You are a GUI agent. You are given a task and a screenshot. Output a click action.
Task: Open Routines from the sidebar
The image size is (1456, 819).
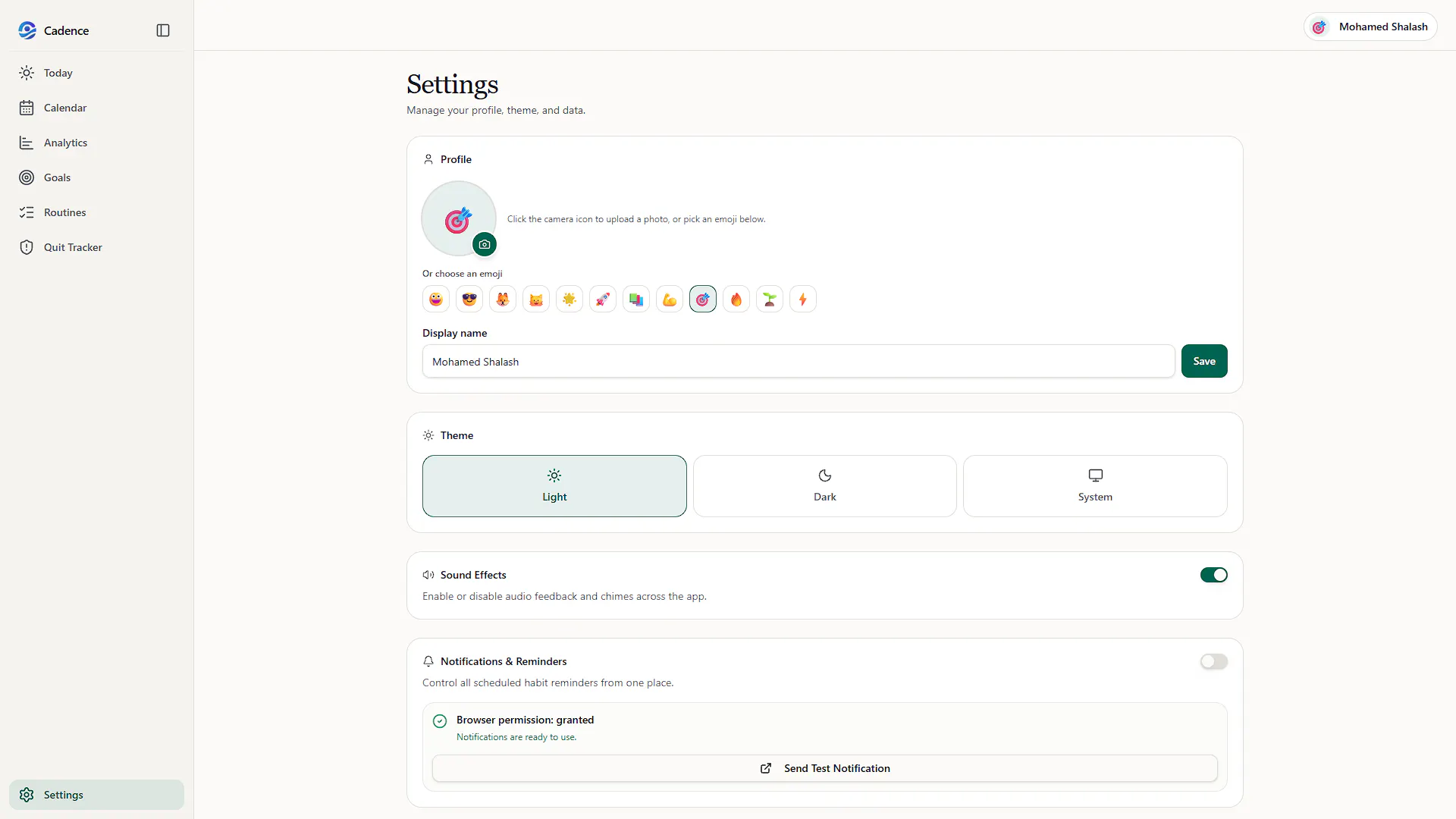click(96, 212)
